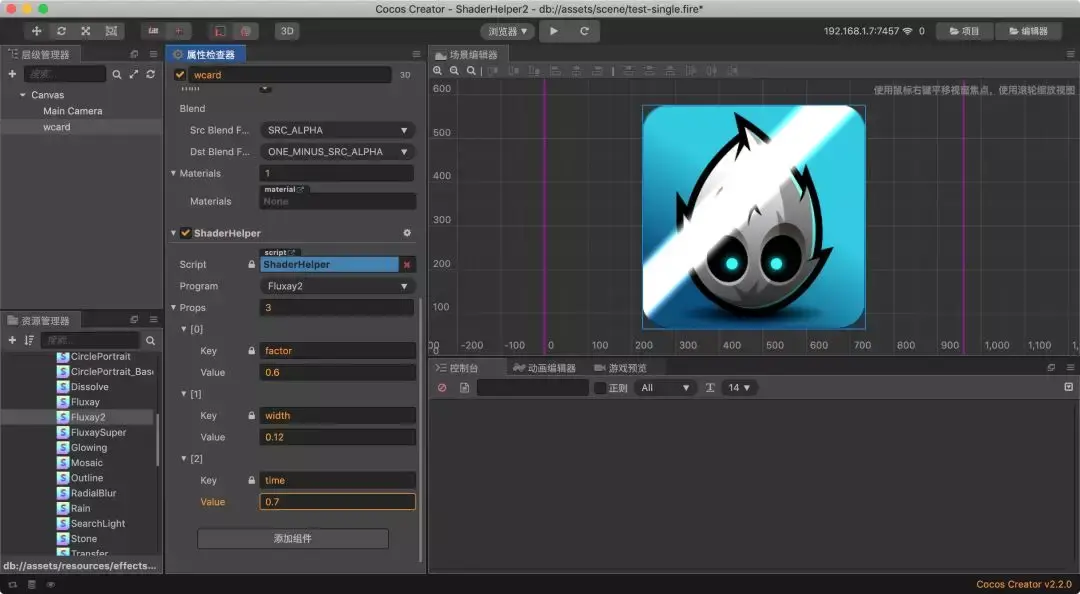Zoom out the scene view
Image resolution: width=1080 pixels, height=594 pixels.
pos(454,70)
